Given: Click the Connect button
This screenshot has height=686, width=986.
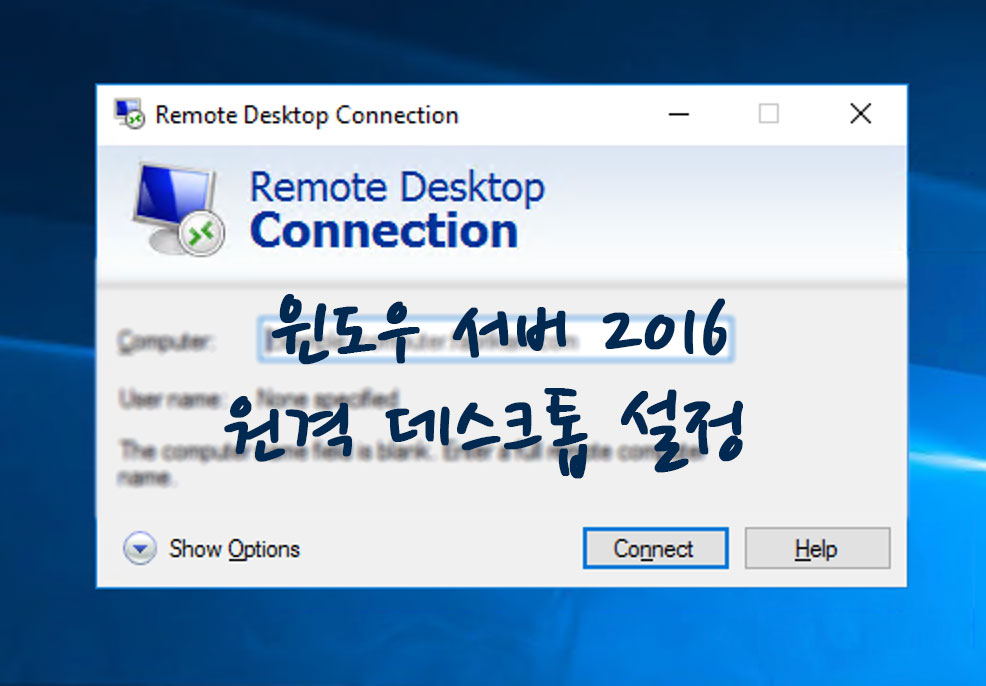Looking at the screenshot, I should 655,548.
